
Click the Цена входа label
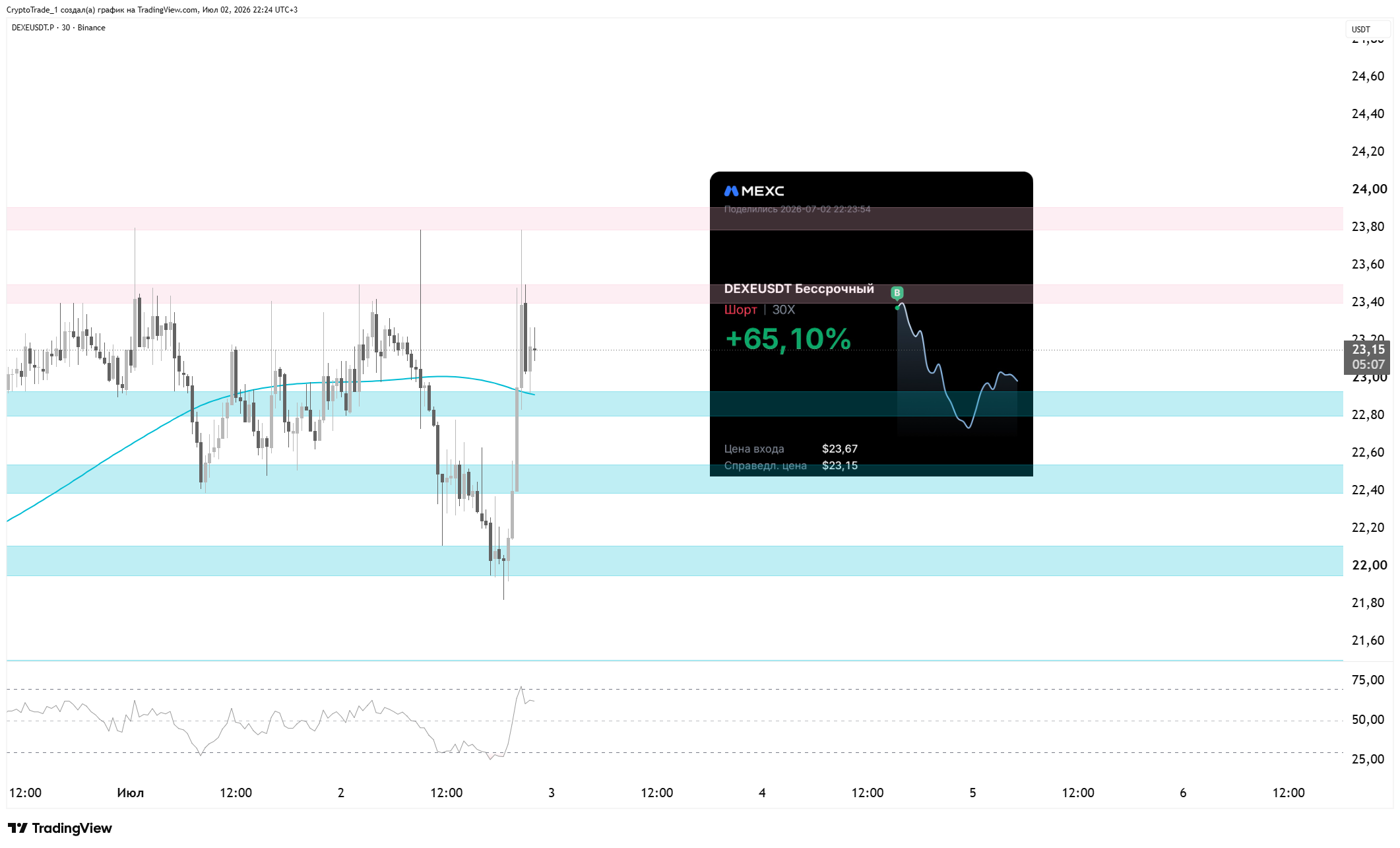tap(754, 449)
